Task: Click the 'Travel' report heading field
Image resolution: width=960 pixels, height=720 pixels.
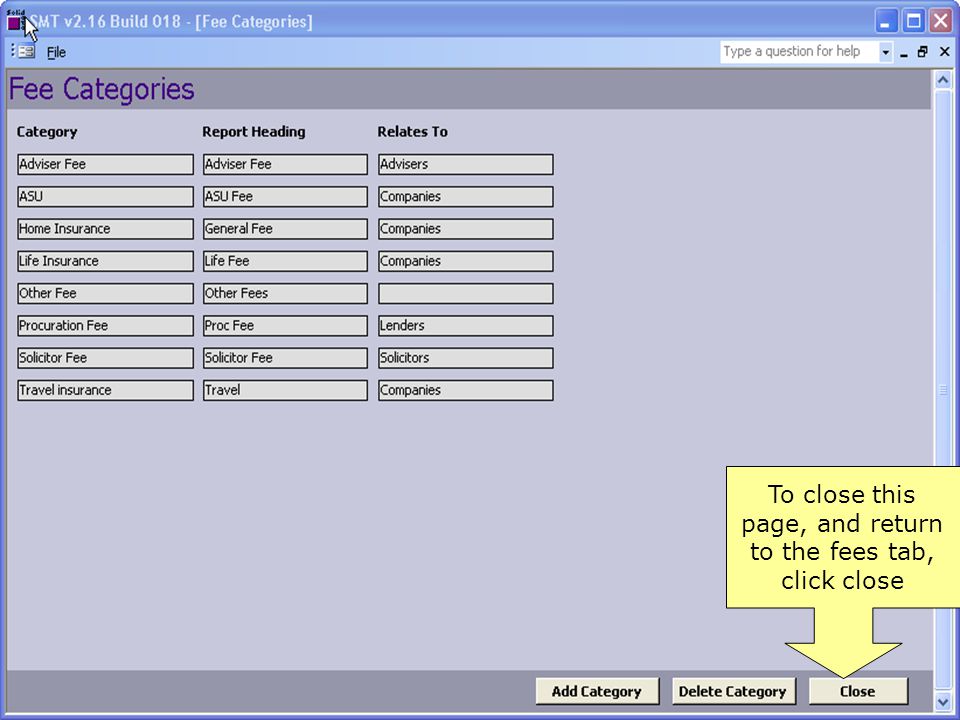Action: [285, 390]
